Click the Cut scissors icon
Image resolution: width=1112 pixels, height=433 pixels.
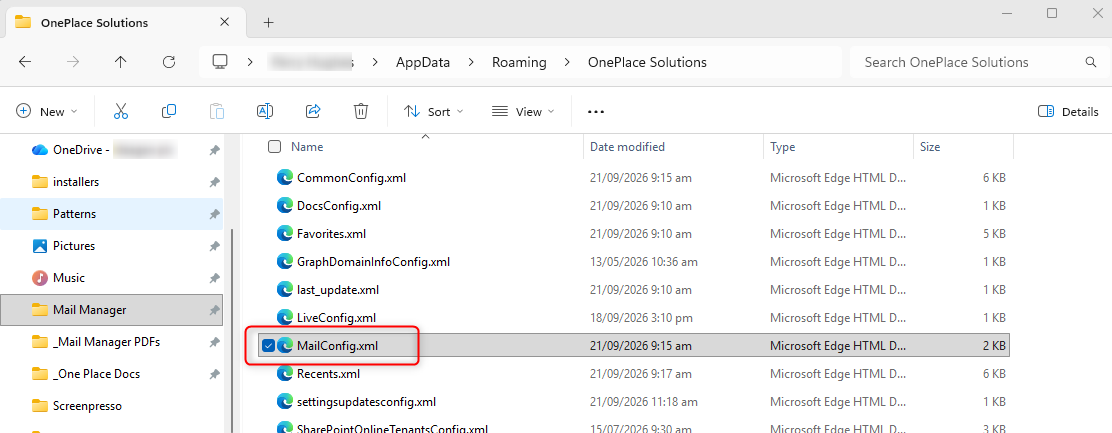(x=121, y=111)
